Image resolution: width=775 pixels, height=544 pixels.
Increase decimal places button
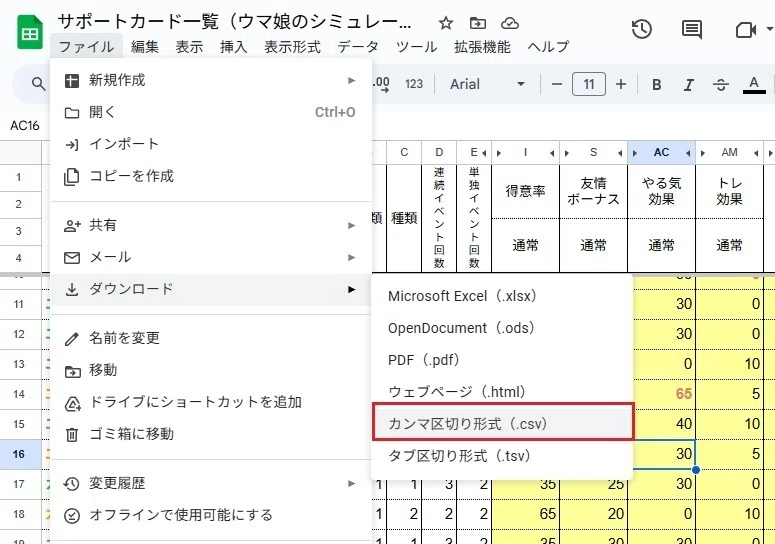click(382, 84)
